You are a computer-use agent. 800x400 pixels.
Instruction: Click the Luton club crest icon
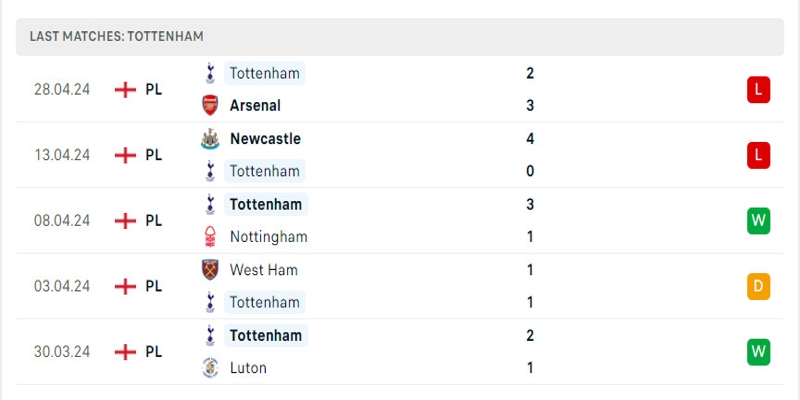point(210,367)
